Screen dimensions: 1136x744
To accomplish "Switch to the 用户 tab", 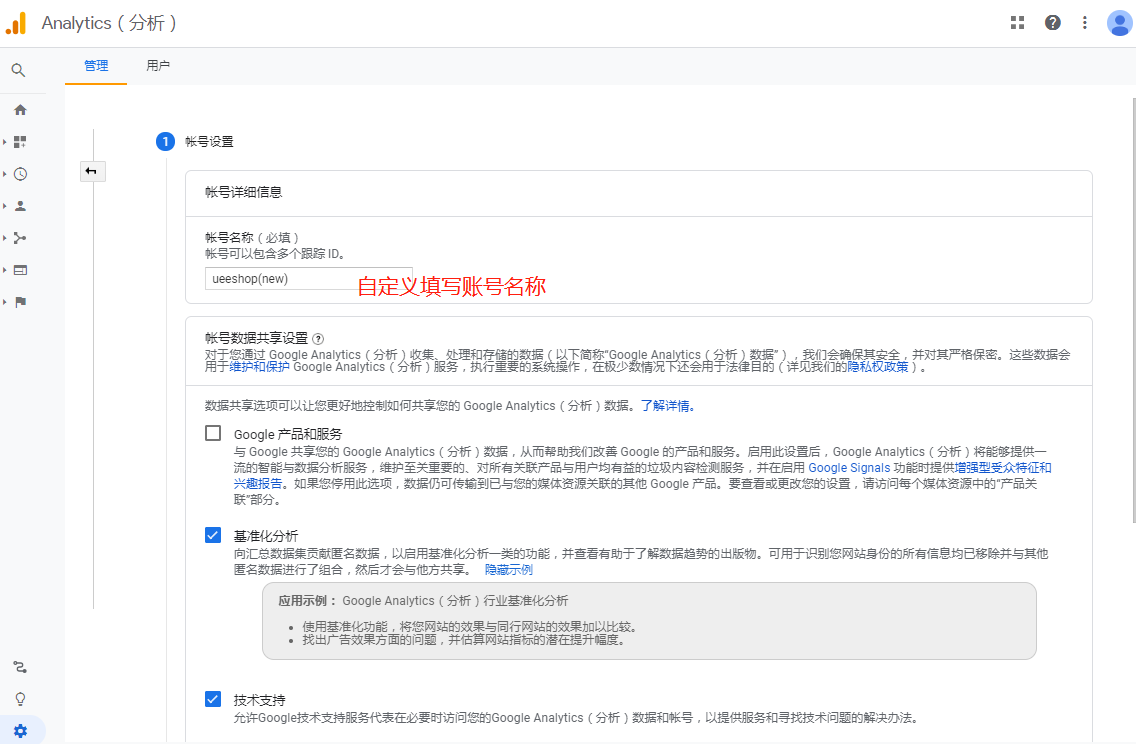I will coord(158,66).
